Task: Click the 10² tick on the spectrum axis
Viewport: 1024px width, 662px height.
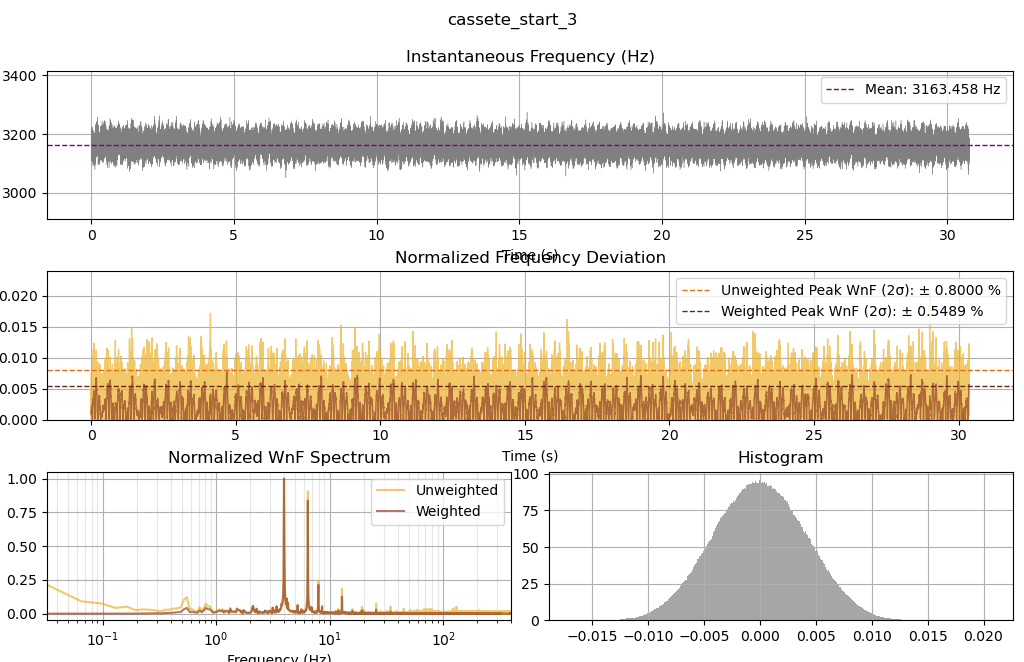Action: point(443,638)
